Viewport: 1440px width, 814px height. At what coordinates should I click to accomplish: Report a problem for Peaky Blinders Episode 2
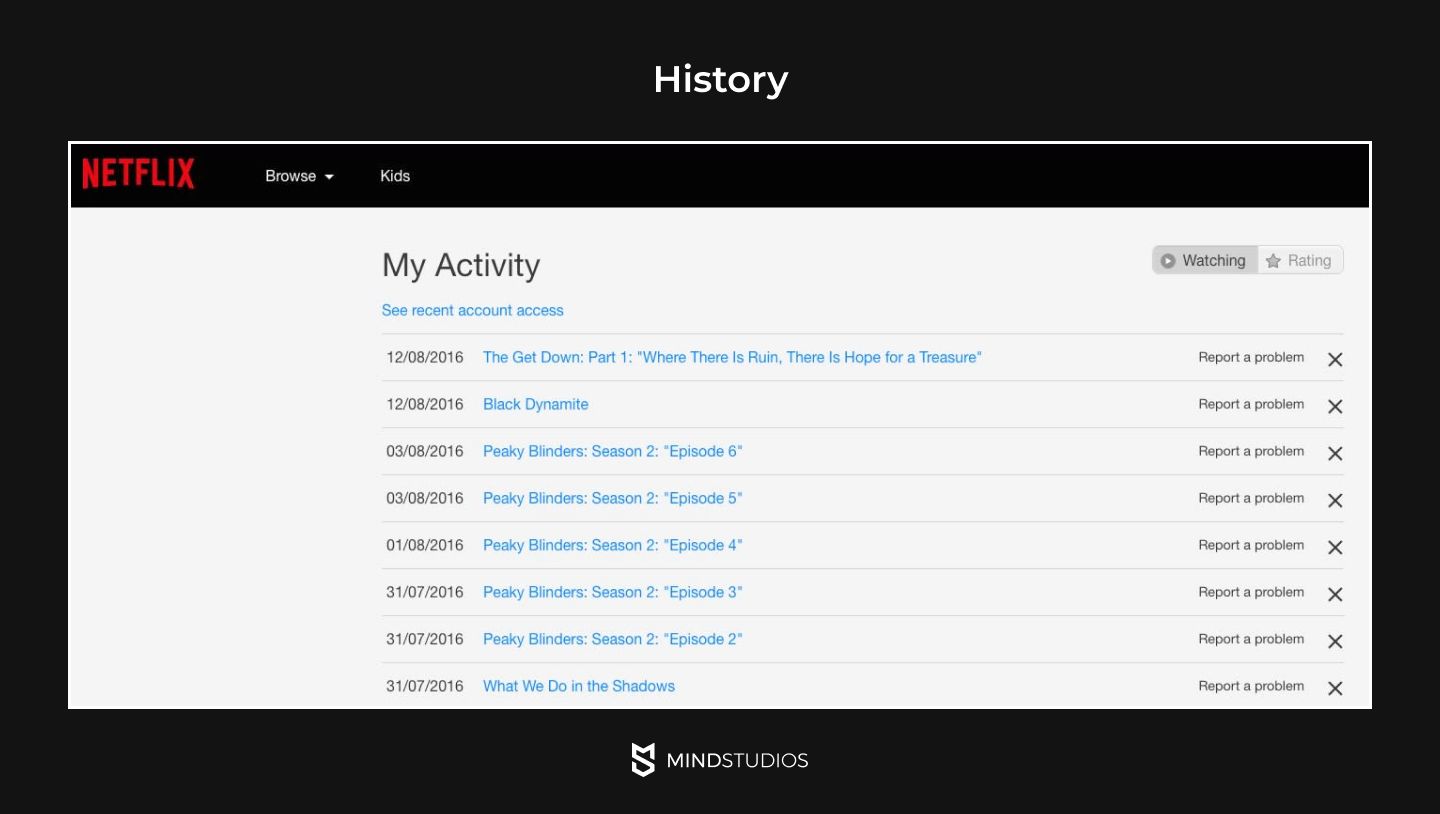click(x=1251, y=639)
